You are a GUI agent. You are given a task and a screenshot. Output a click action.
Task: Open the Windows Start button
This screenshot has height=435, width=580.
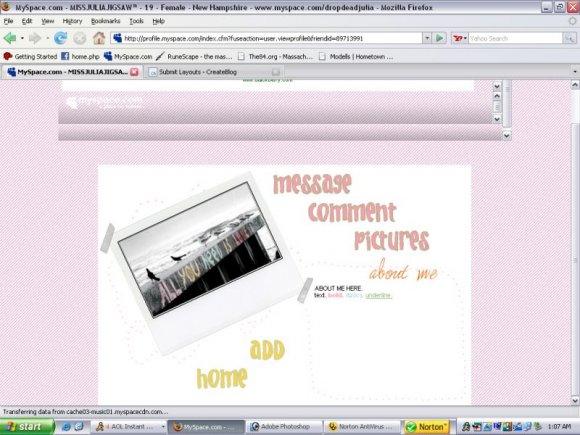coord(27,426)
